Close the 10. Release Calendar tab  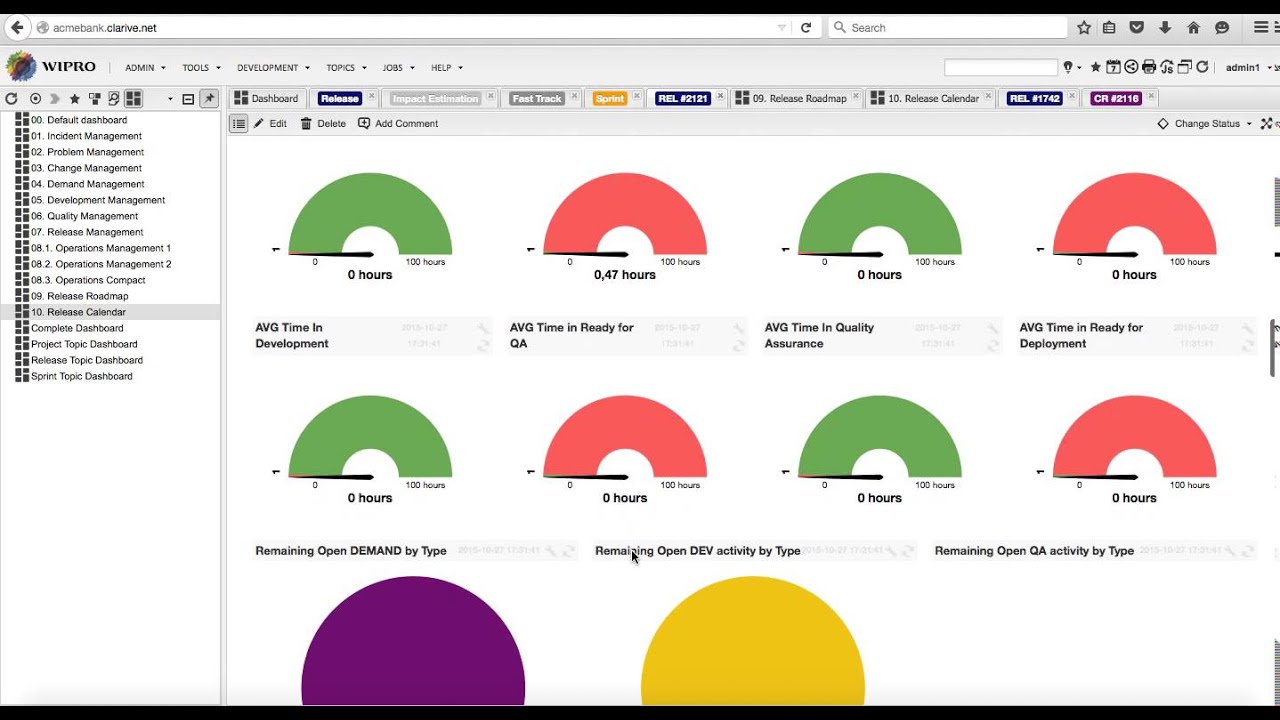tap(989, 96)
